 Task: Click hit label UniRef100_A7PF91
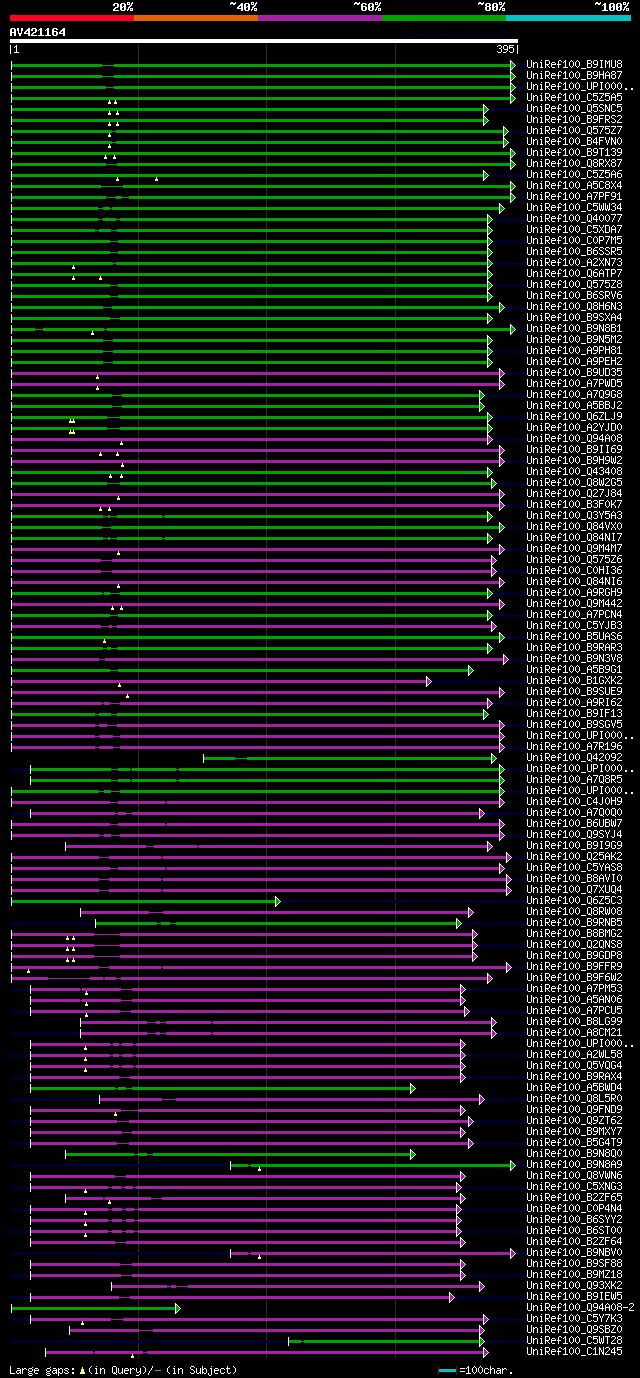(x=574, y=196)
